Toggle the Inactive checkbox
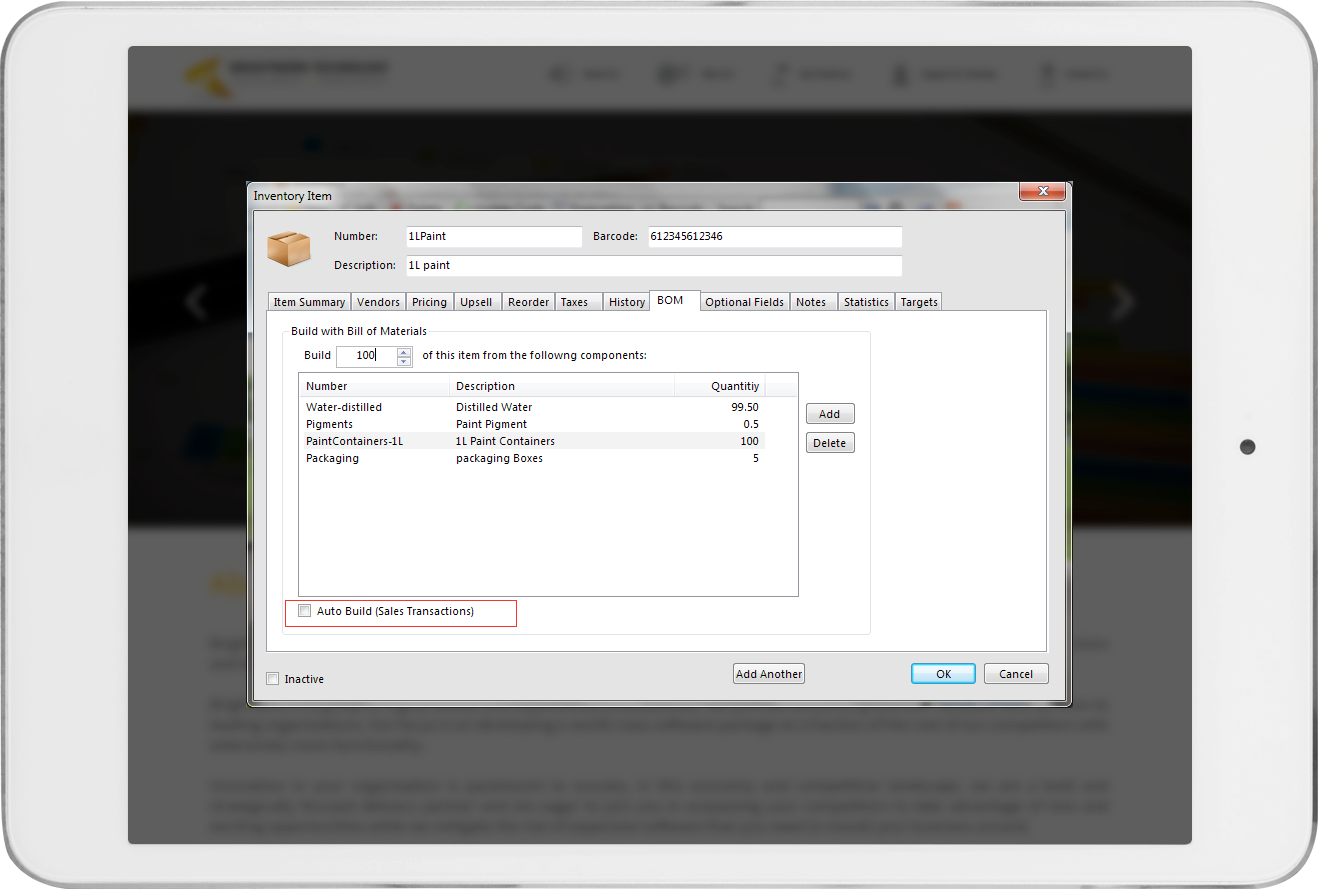 pos(273,679)
